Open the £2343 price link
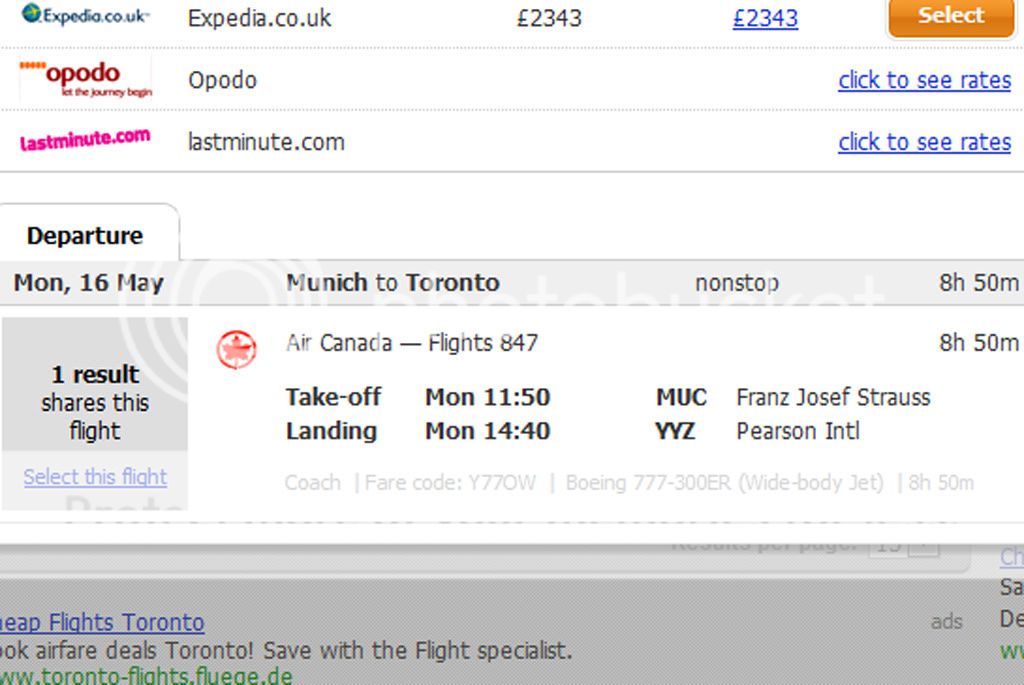Viewport: 1024px width, 685px height. pos(765,18)
